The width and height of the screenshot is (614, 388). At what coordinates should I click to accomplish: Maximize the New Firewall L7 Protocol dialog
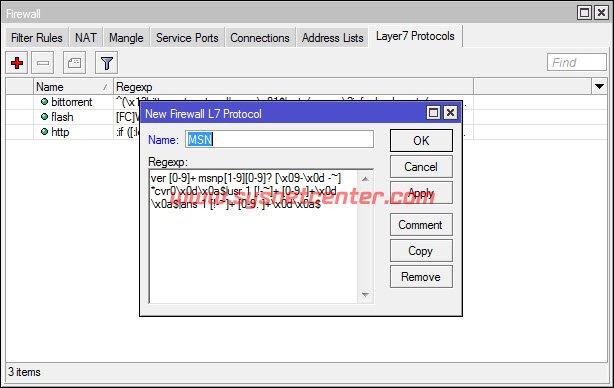coord(433,113)
